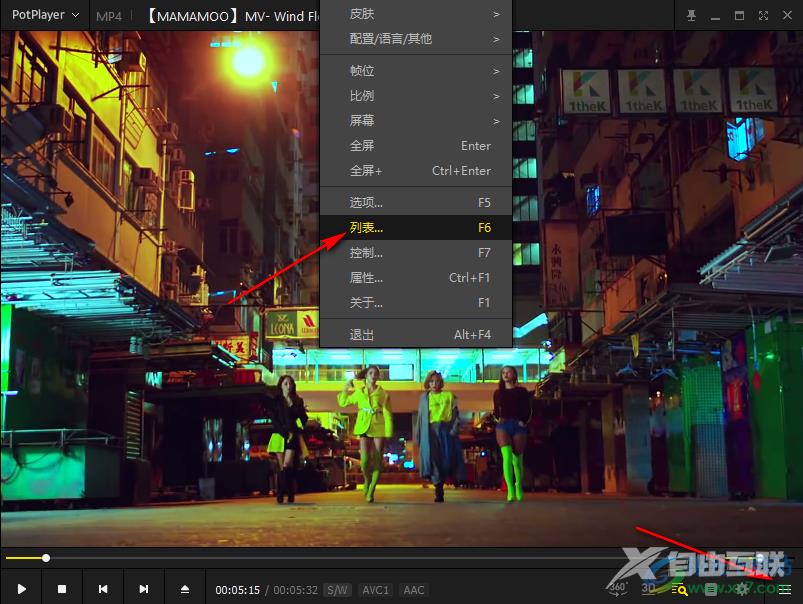803x604 pixels.
Task: Click the MP4 format label
Action: 109,16
